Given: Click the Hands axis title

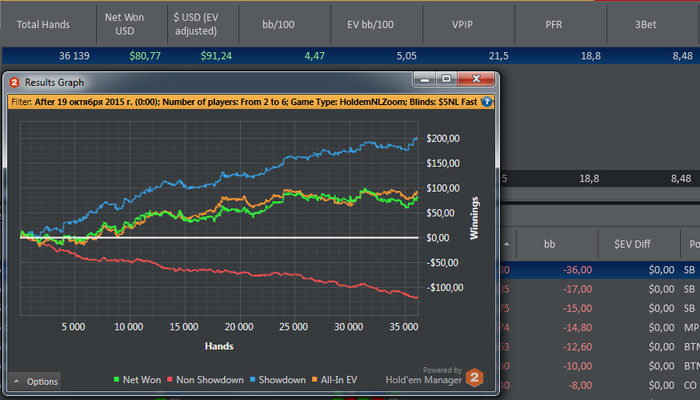Looking at the screenshot, I should [x=219, y=346].
